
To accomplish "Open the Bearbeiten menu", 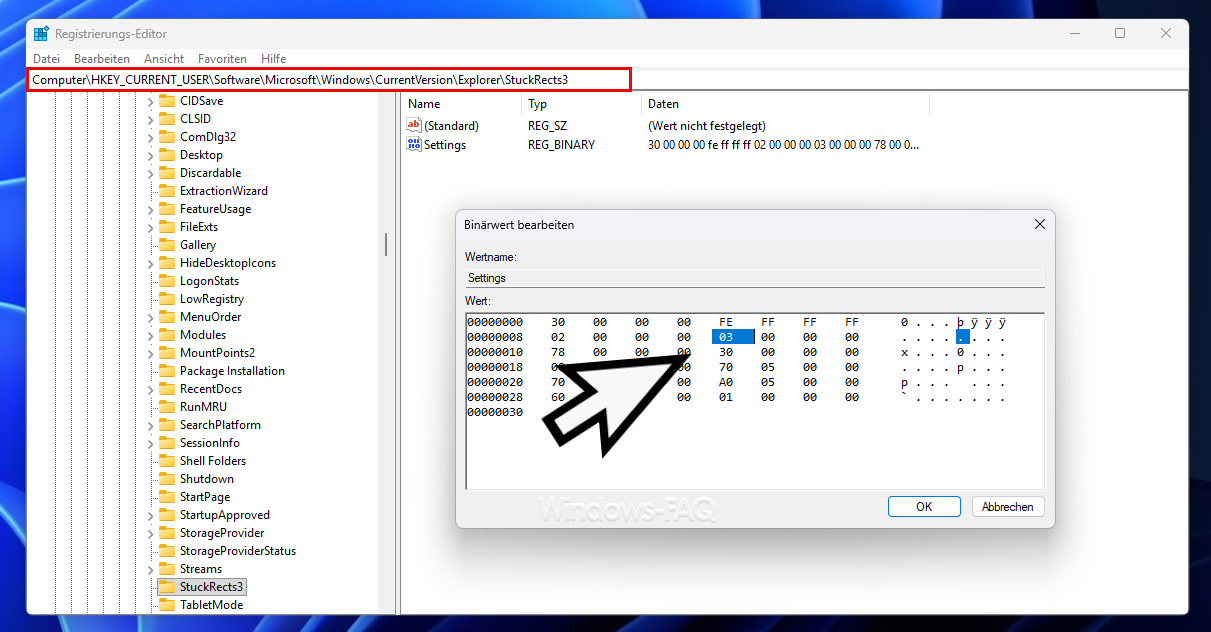I will pos(101,59).
